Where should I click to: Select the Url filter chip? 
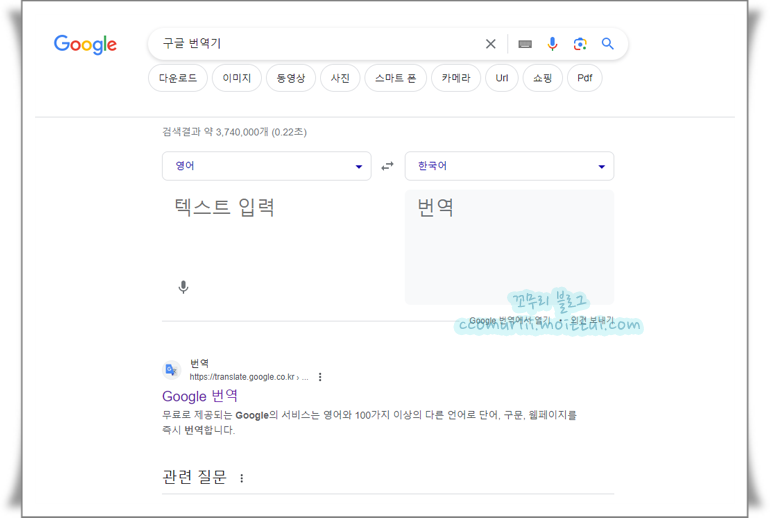click(502, 78)
